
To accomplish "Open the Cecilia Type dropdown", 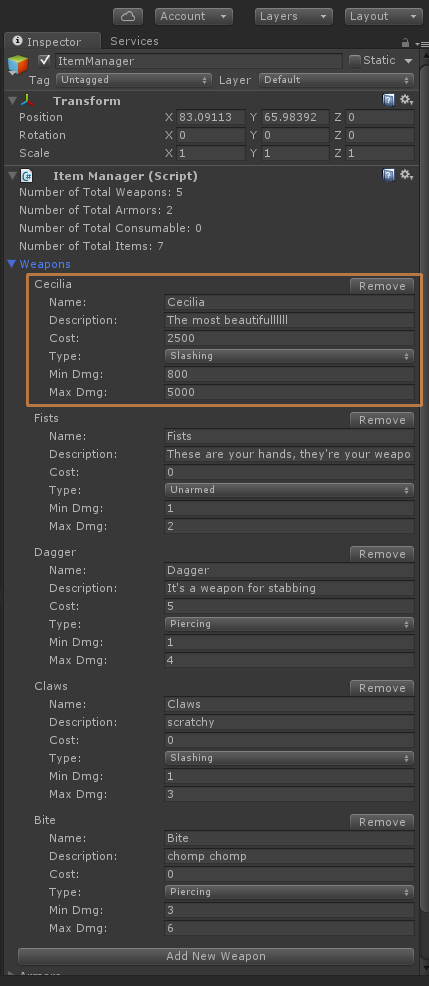I will click(289, 356).
